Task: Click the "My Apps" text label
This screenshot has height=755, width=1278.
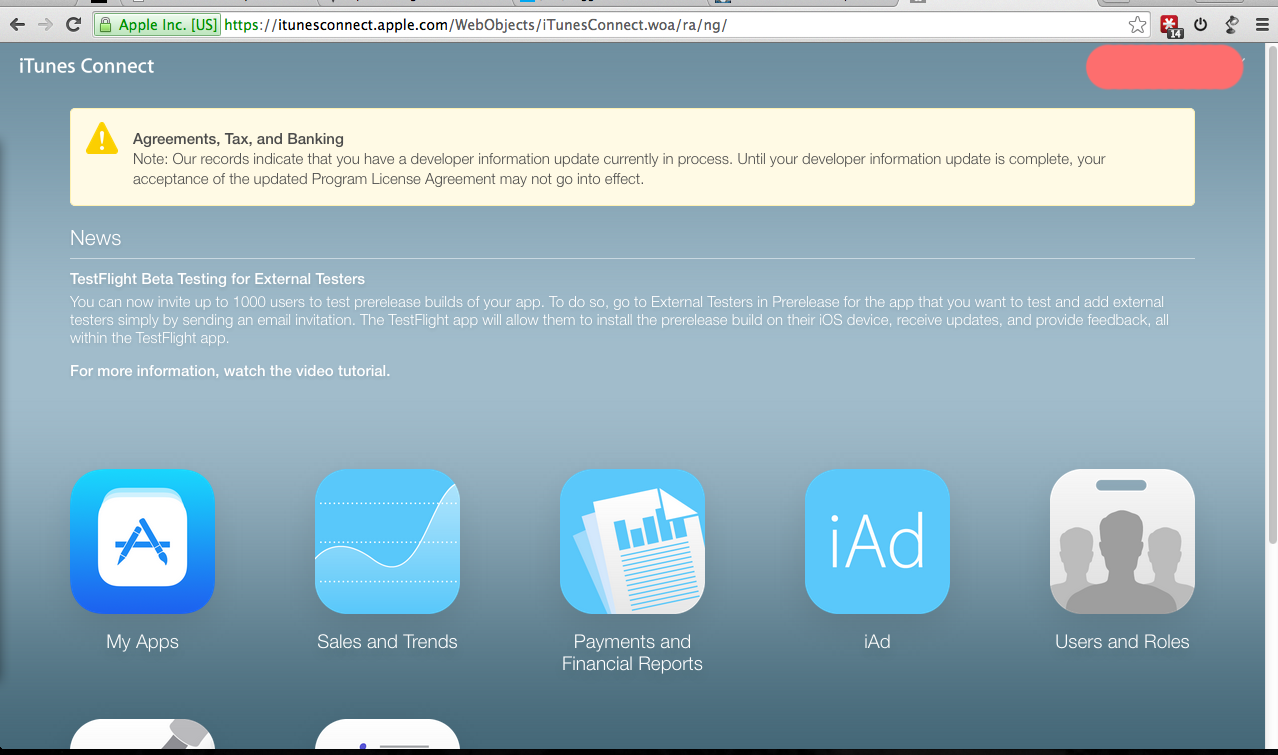Action: (142, 642)
